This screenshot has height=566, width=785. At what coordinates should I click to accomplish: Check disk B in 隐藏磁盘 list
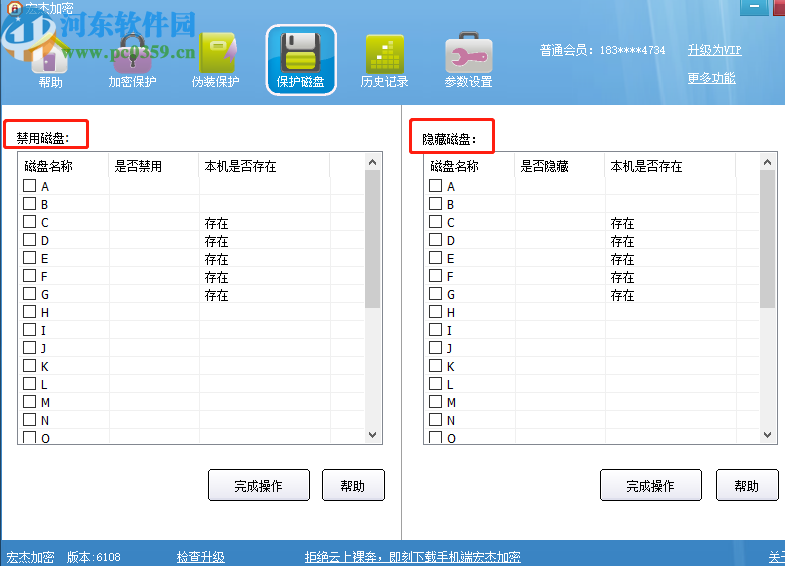click(436, 204)
